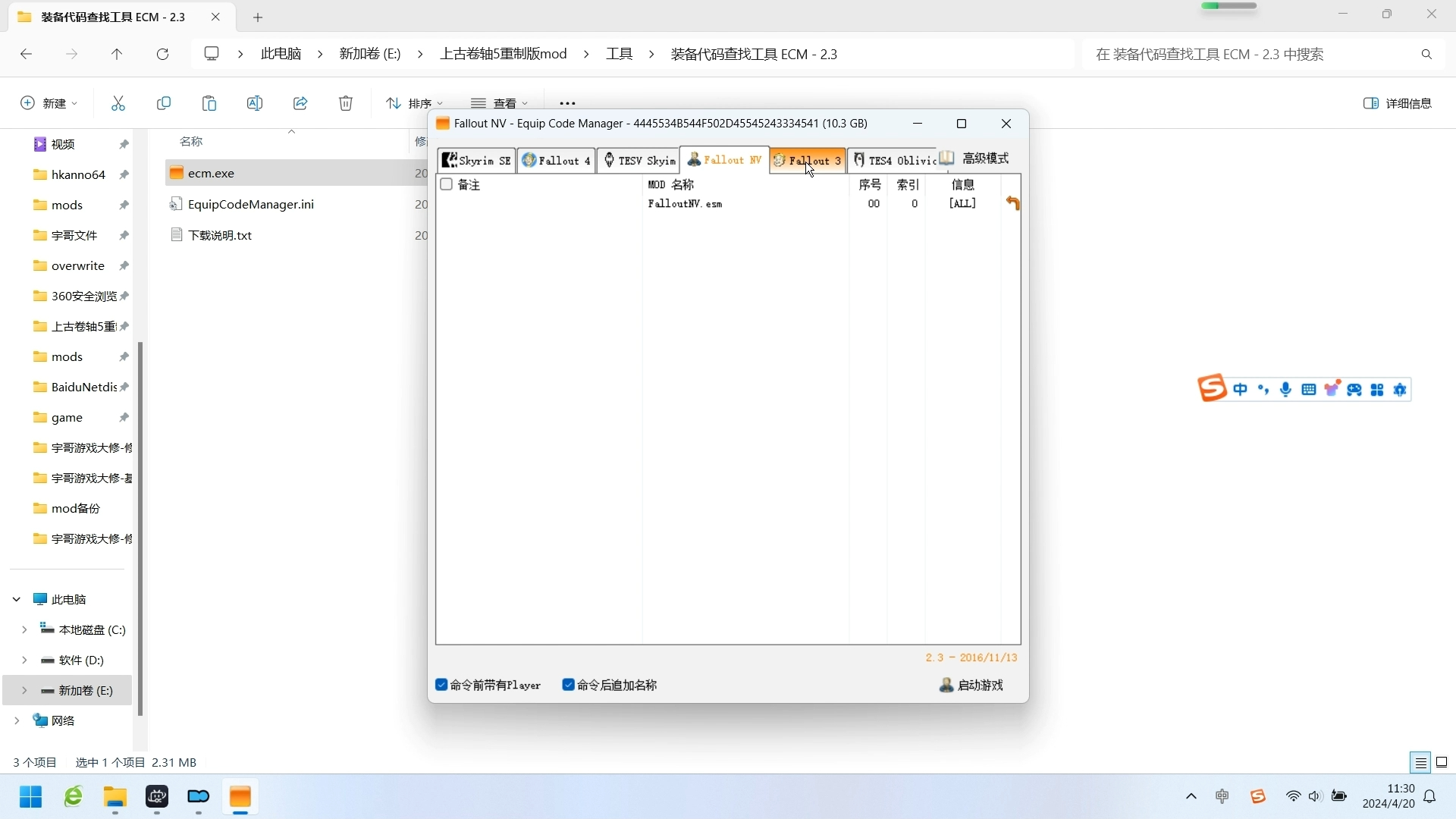Expand 软件 (D:) tree node

click(24, 660)
